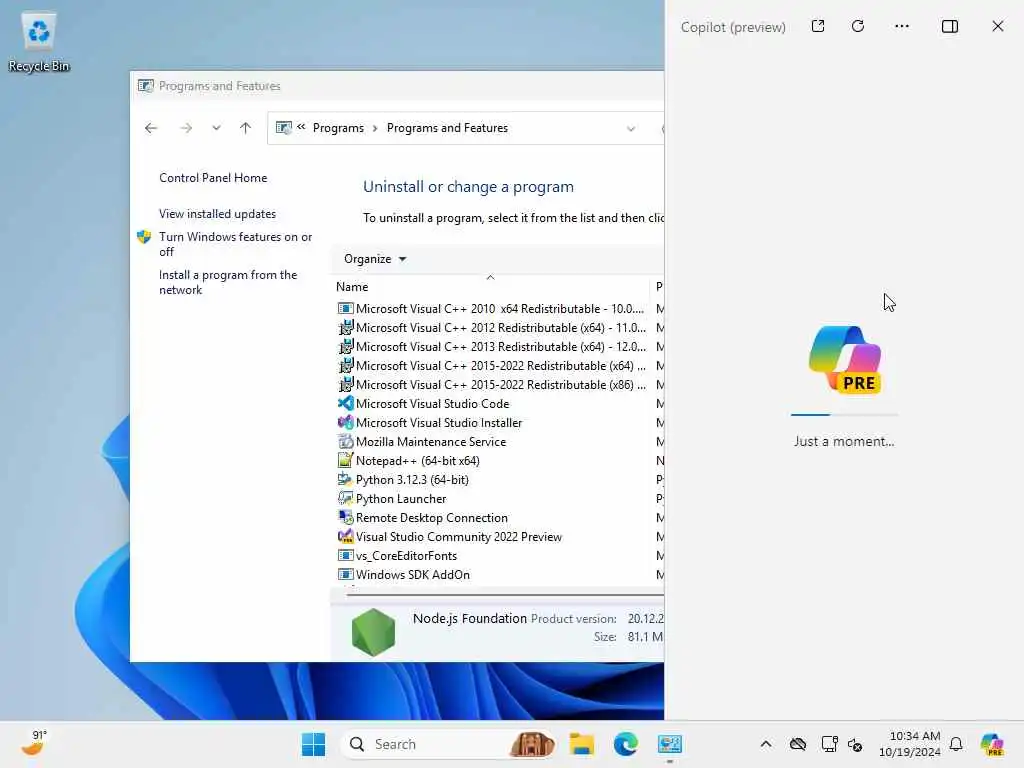
Task: Open File Explorer from taskbar
Action: coord(581,744)
